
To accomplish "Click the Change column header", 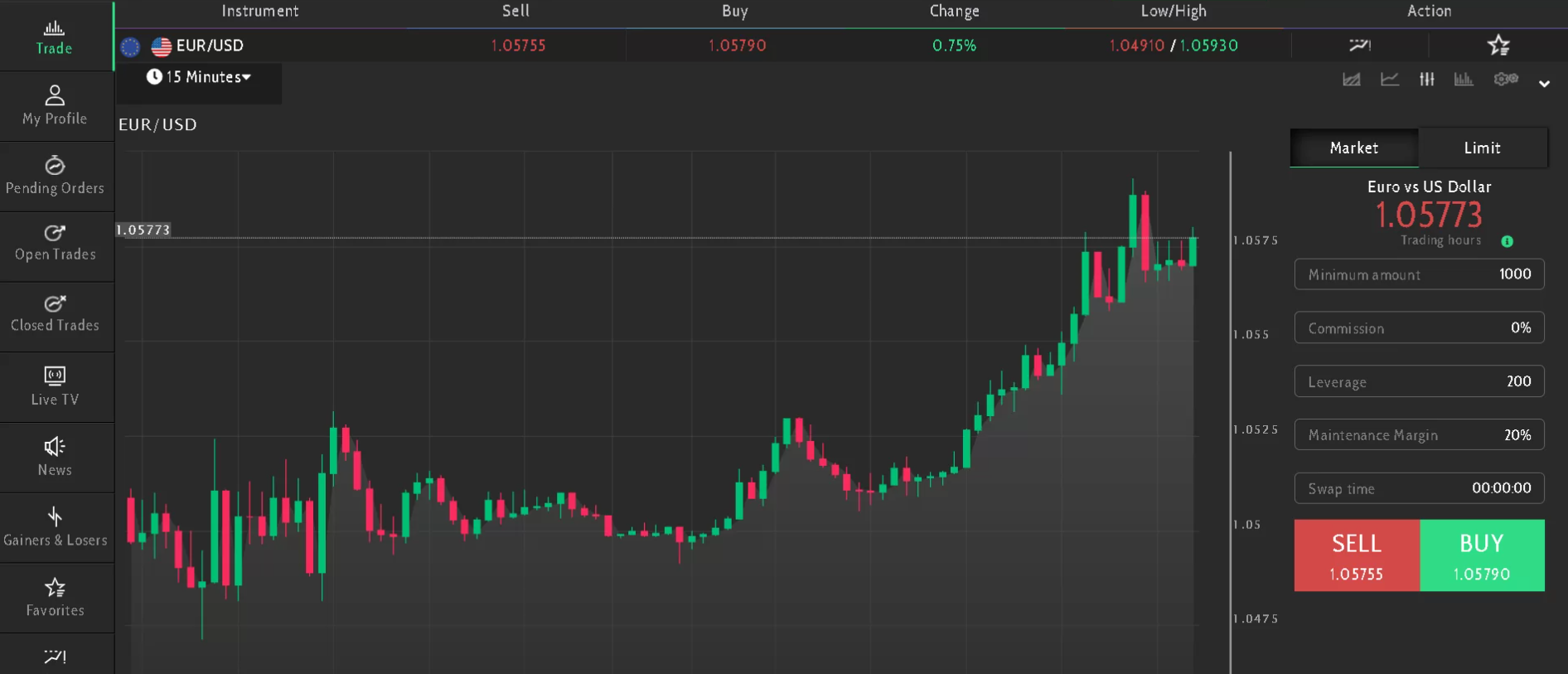I will 955,11.
